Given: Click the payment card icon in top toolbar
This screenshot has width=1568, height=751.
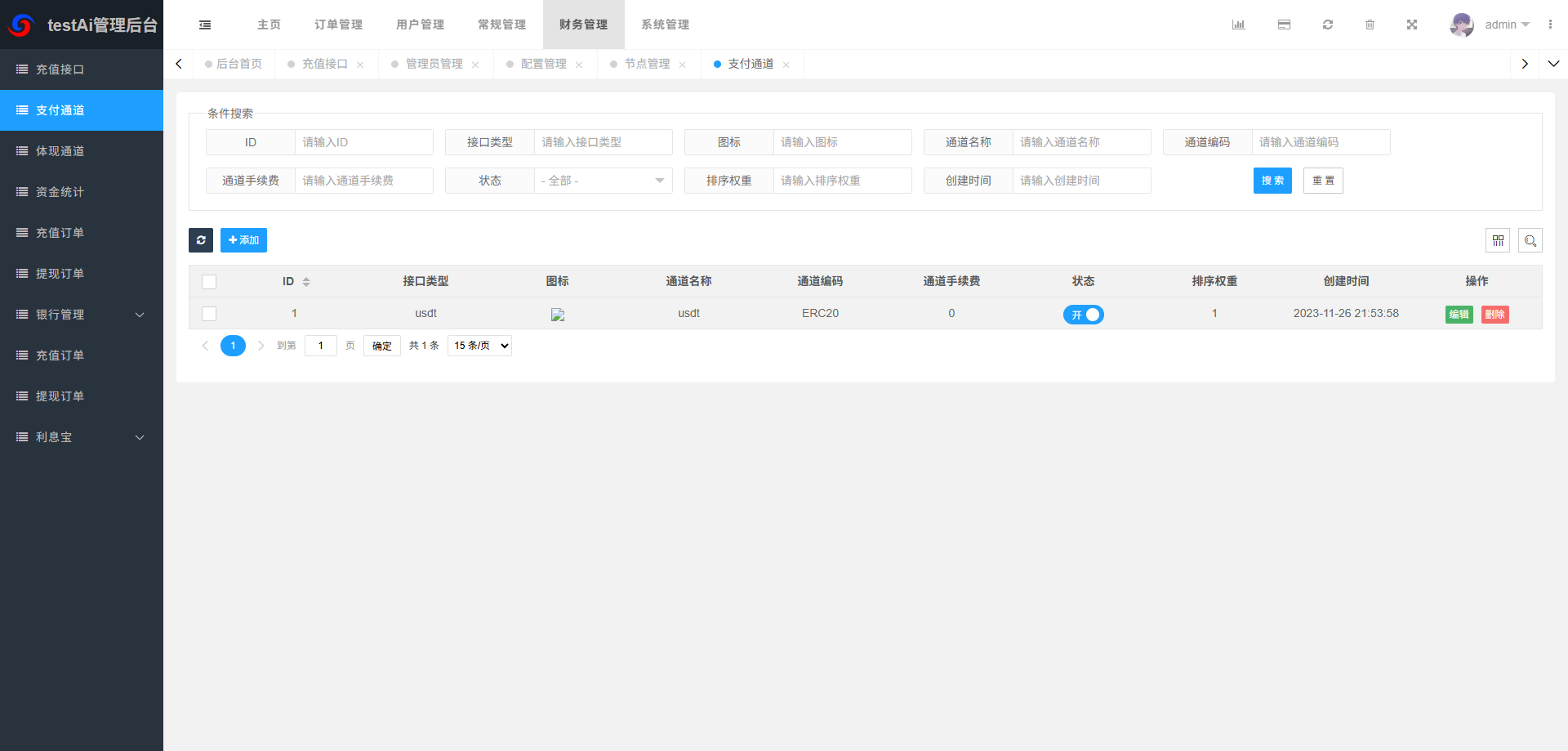Looking at the screenshot, I should (x=1284, y=25).
